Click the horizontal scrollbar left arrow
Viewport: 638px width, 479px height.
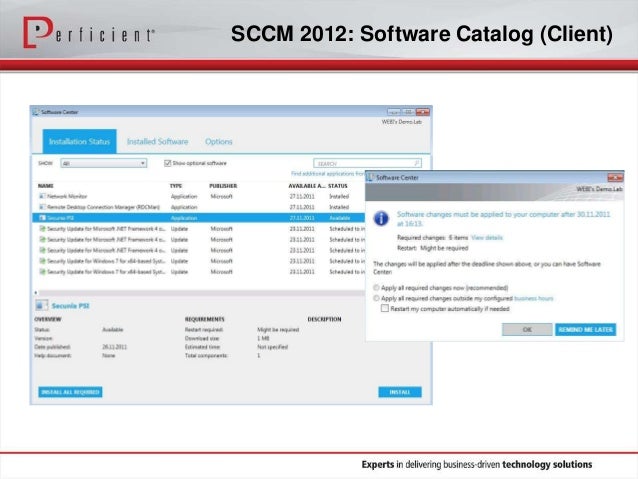tap(36, 293)
